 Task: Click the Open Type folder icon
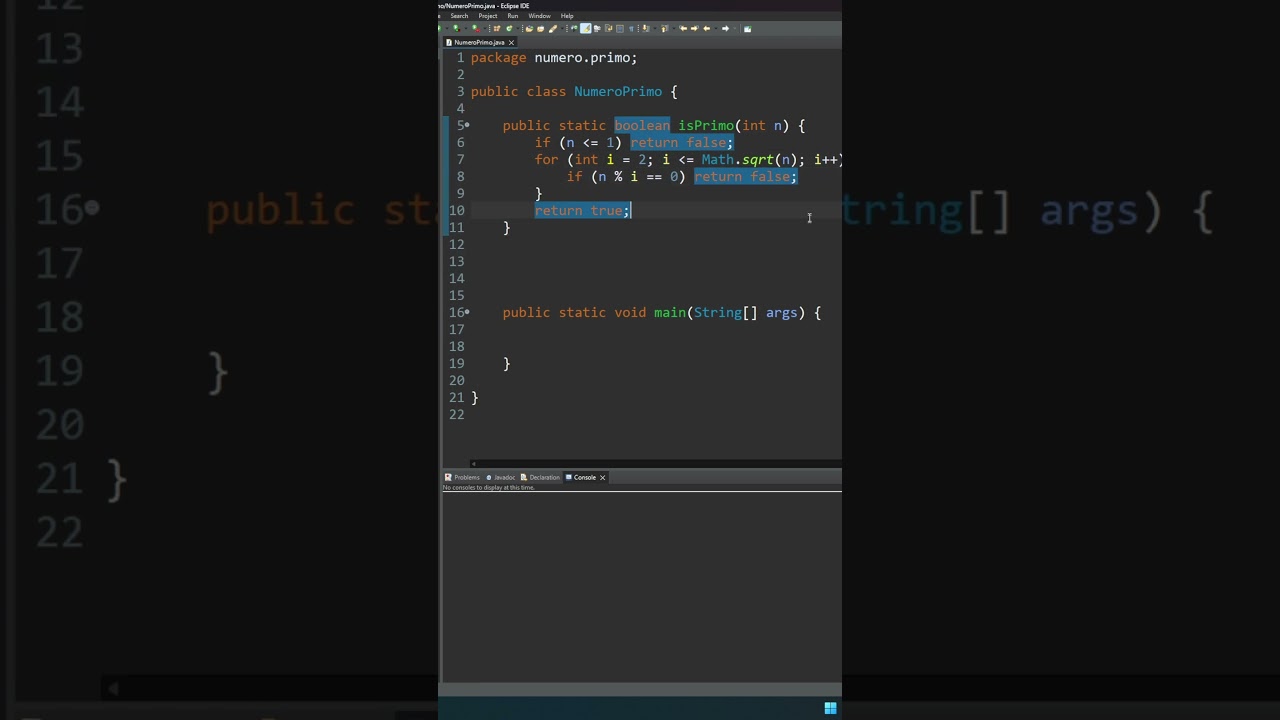point(529,29)
